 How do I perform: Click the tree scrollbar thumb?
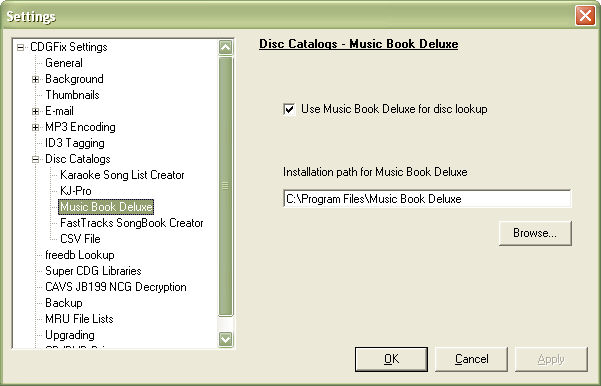[x=226, y=186]
